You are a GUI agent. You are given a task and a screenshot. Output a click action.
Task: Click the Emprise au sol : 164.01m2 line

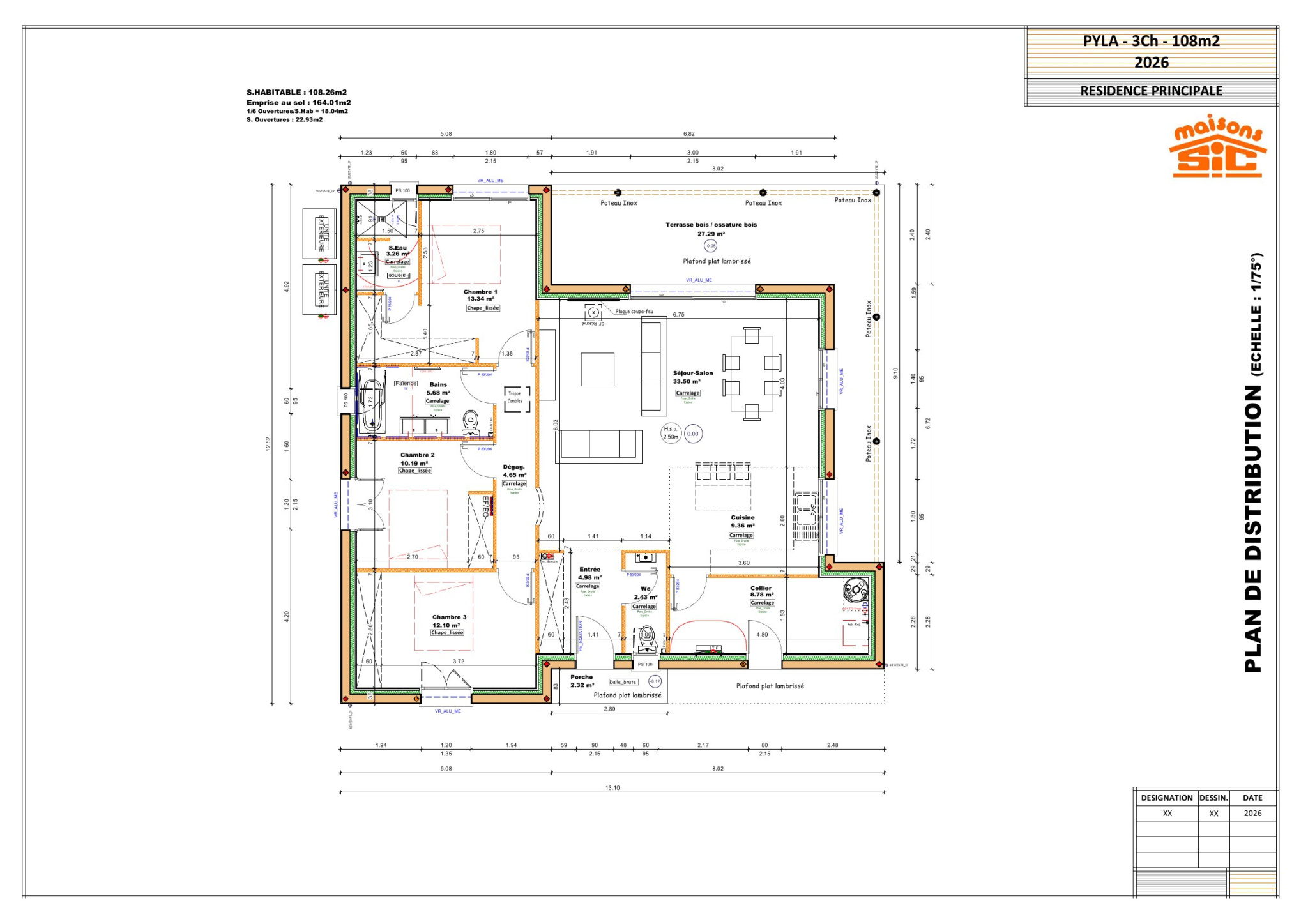coord(298,102)
